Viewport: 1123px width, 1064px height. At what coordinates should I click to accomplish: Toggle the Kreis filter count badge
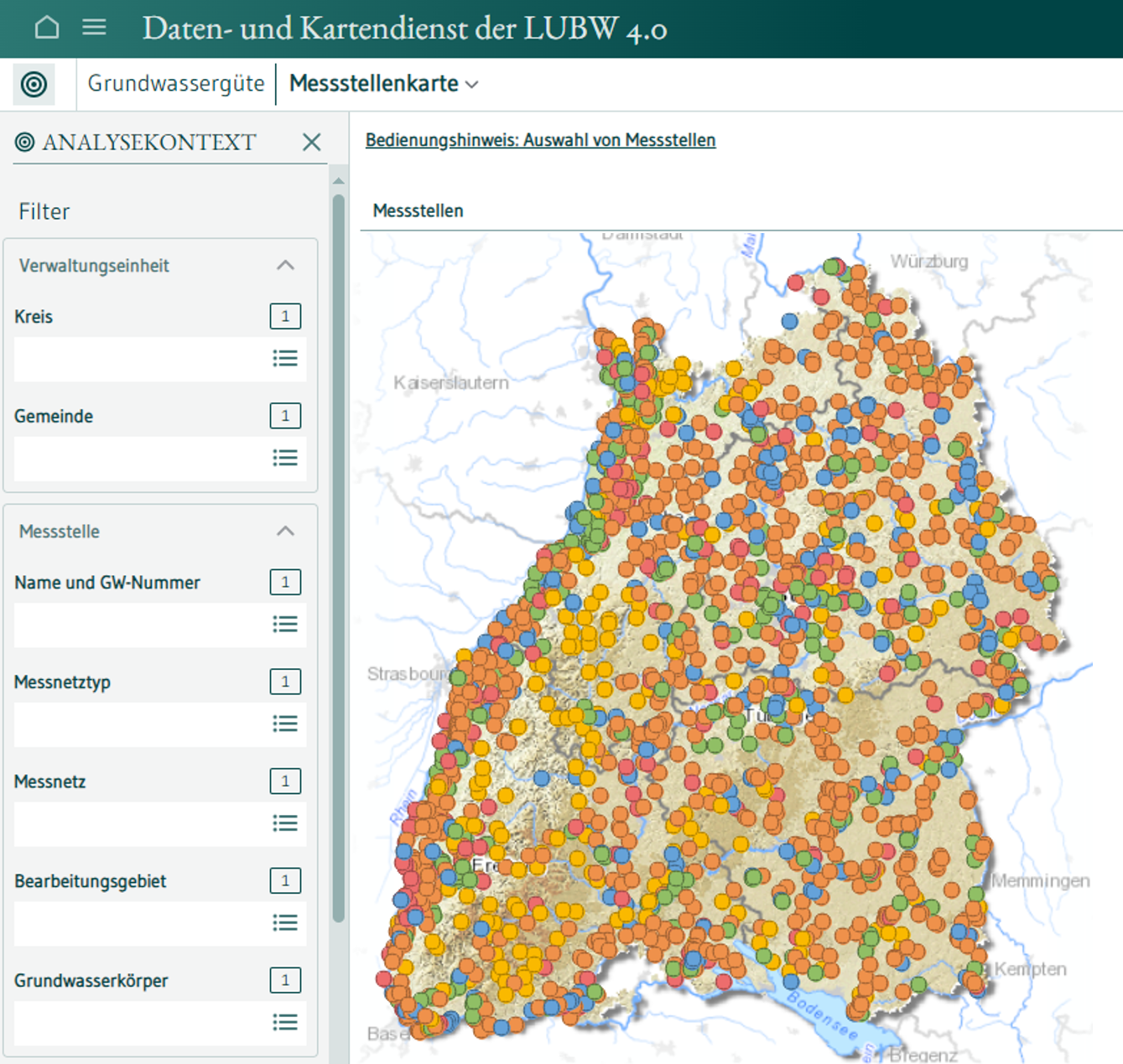(285, 316)
